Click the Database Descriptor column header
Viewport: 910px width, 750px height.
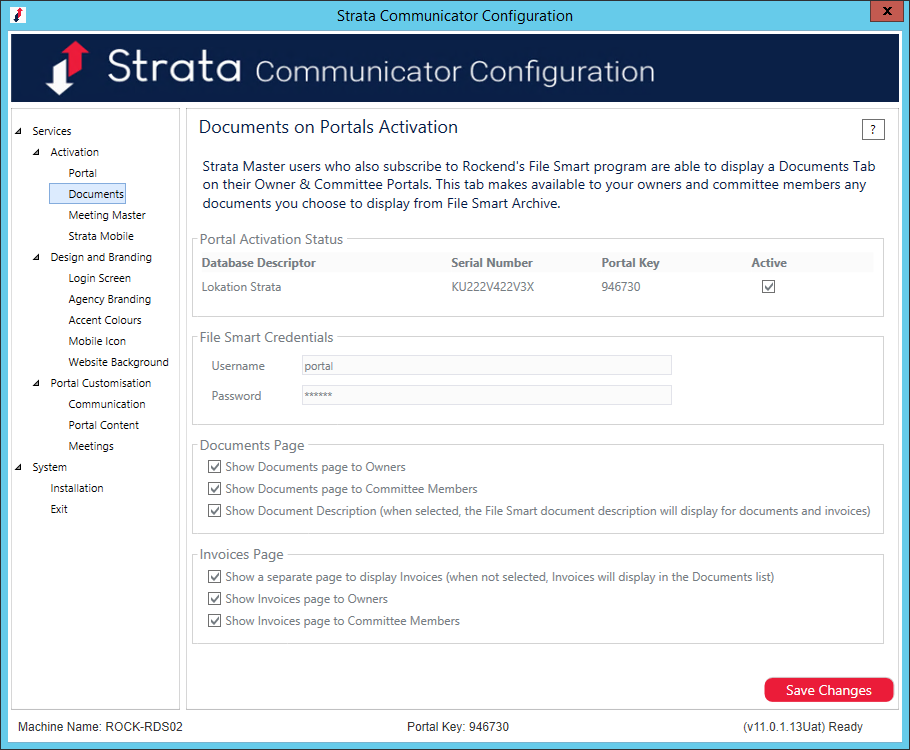(258, 263)
